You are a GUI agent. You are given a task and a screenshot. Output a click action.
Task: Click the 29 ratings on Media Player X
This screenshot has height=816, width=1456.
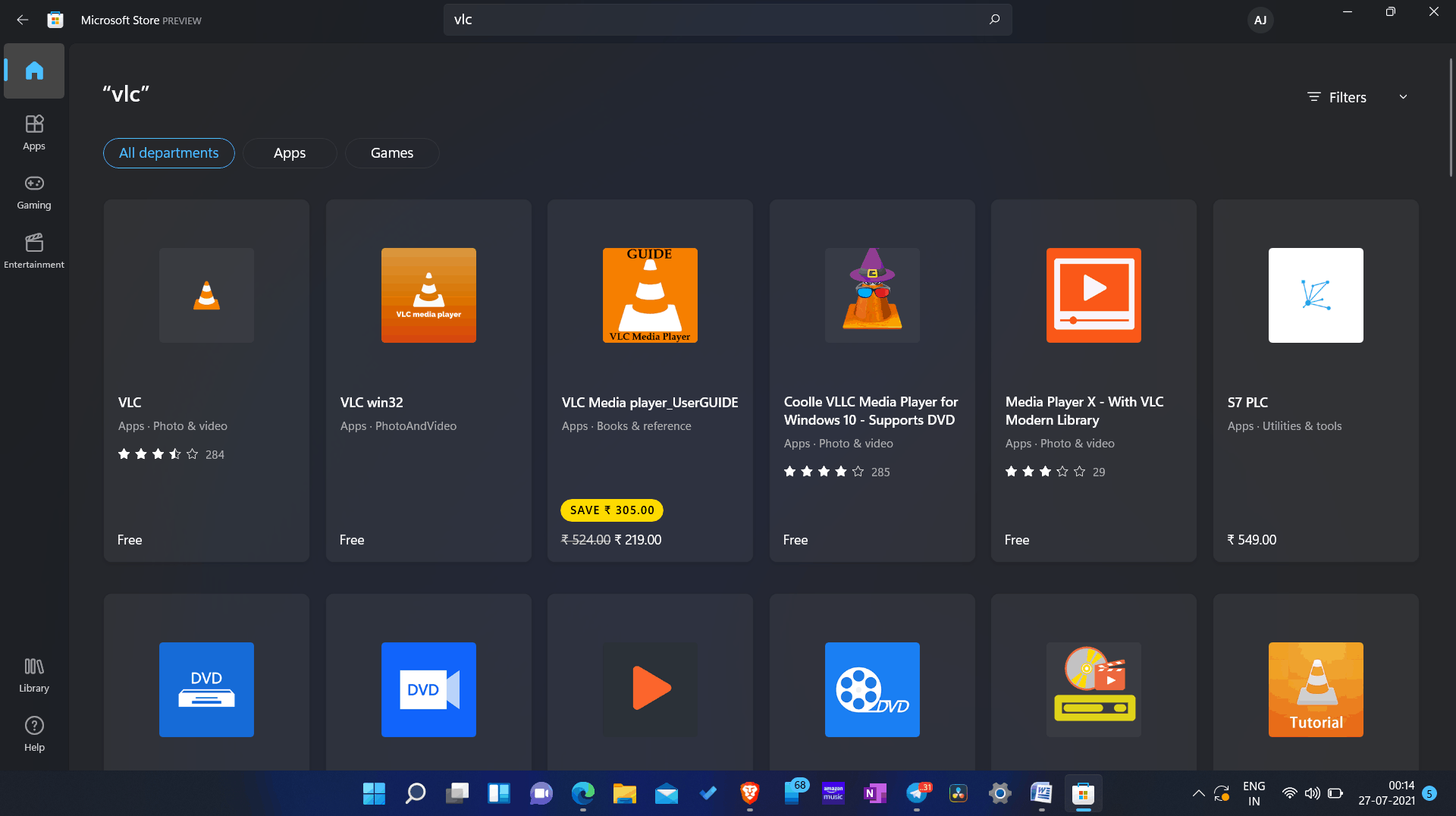(x=1099, y=472)
